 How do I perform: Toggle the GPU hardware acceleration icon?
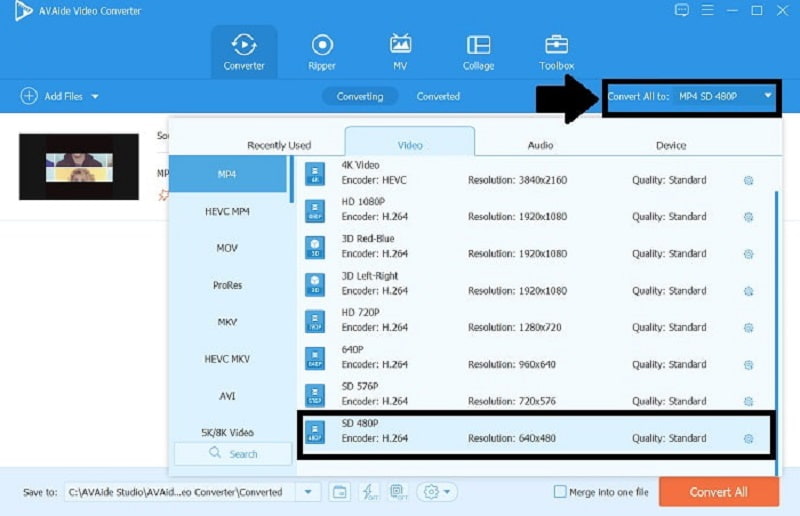398,492
